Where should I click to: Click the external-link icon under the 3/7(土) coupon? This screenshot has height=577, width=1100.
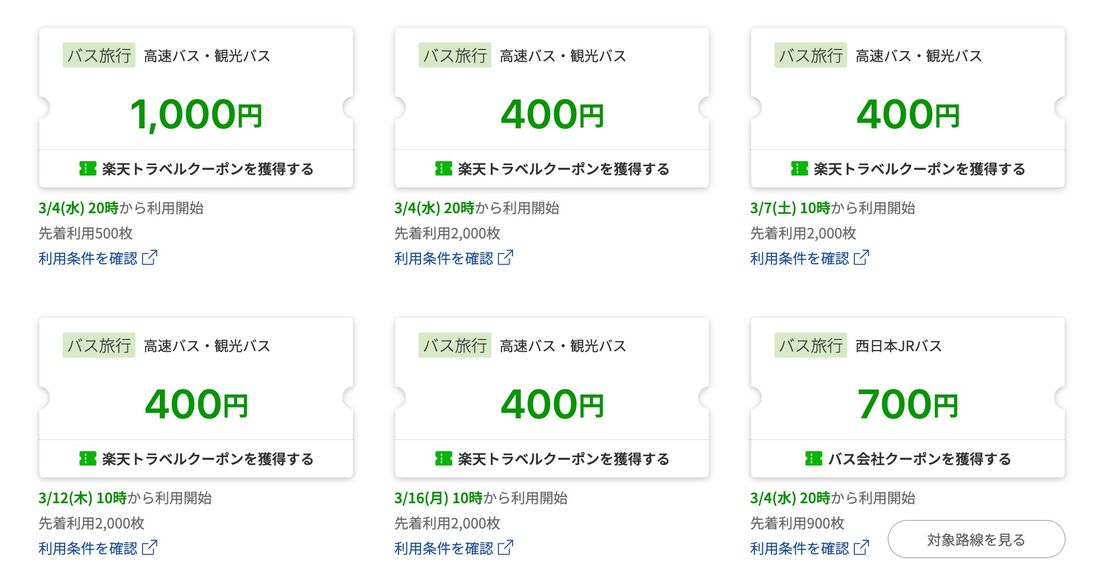861,257
